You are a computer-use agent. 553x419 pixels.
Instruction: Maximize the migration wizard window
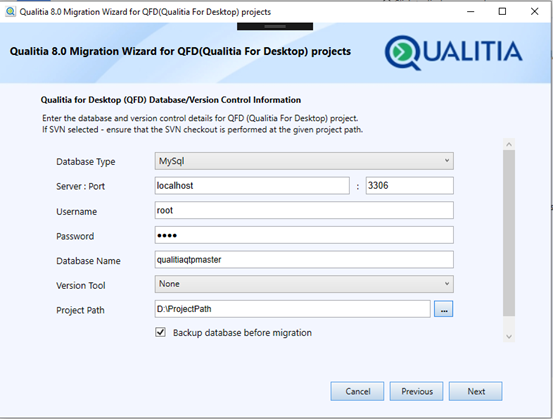coord(502,12)
